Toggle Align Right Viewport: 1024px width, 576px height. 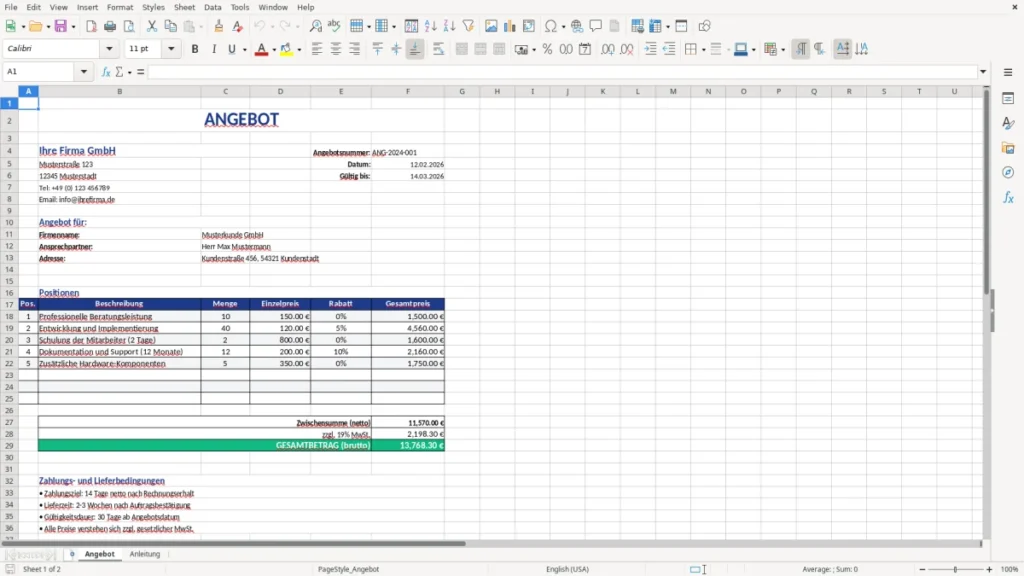click(x=355, y=49)
